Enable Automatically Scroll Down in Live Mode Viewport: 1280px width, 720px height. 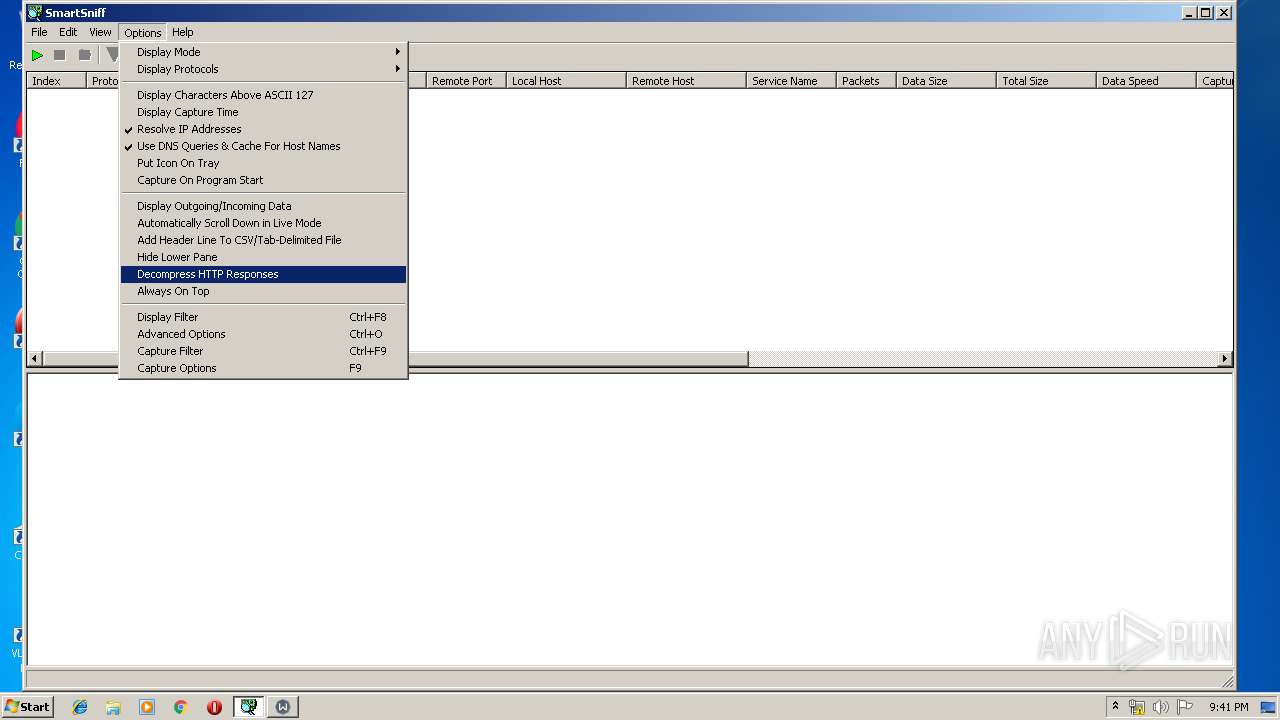tap(264, 223)
